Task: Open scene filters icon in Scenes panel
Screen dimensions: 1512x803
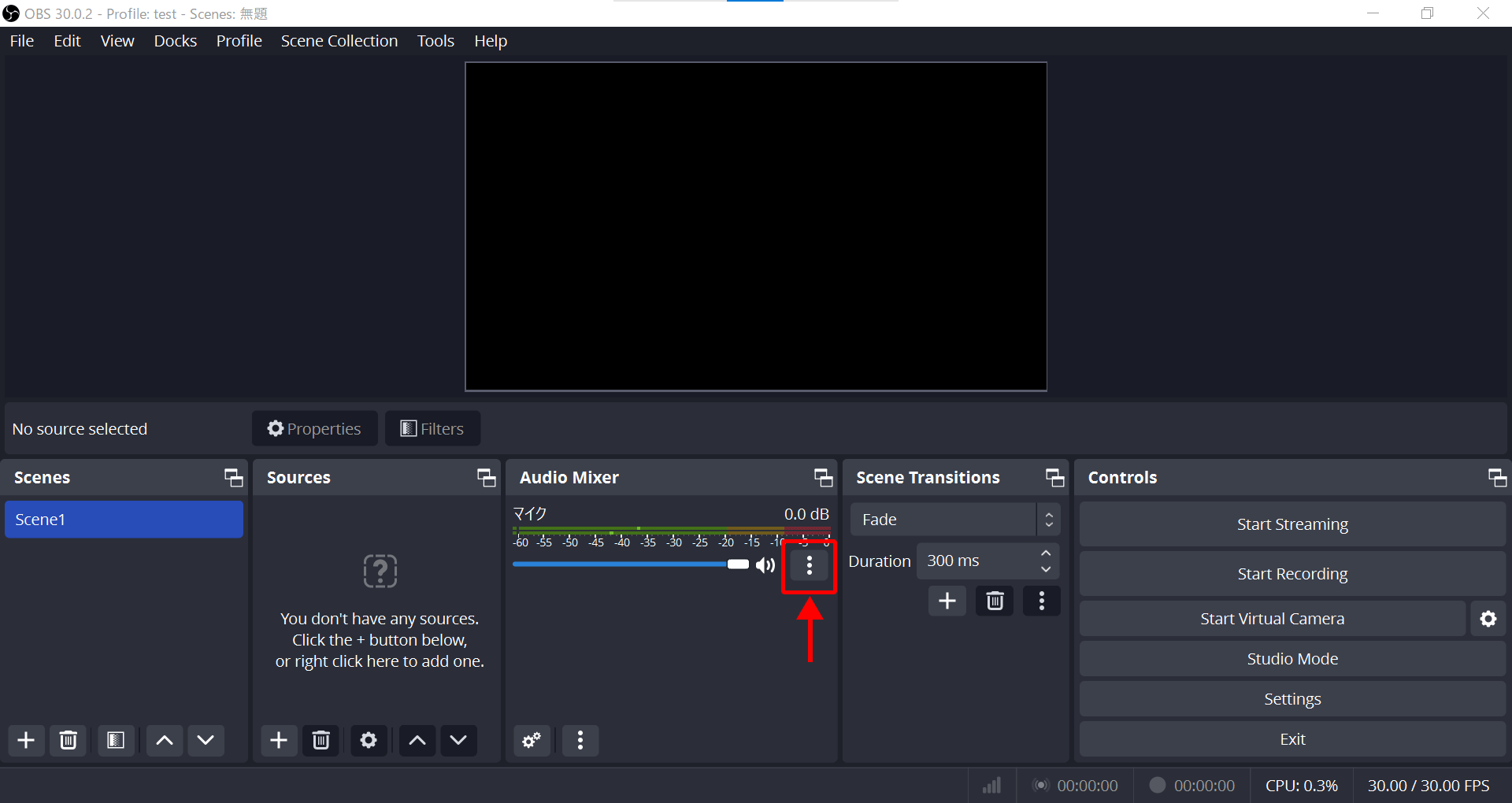Action: pyautogui.click(x=116, y=740)
